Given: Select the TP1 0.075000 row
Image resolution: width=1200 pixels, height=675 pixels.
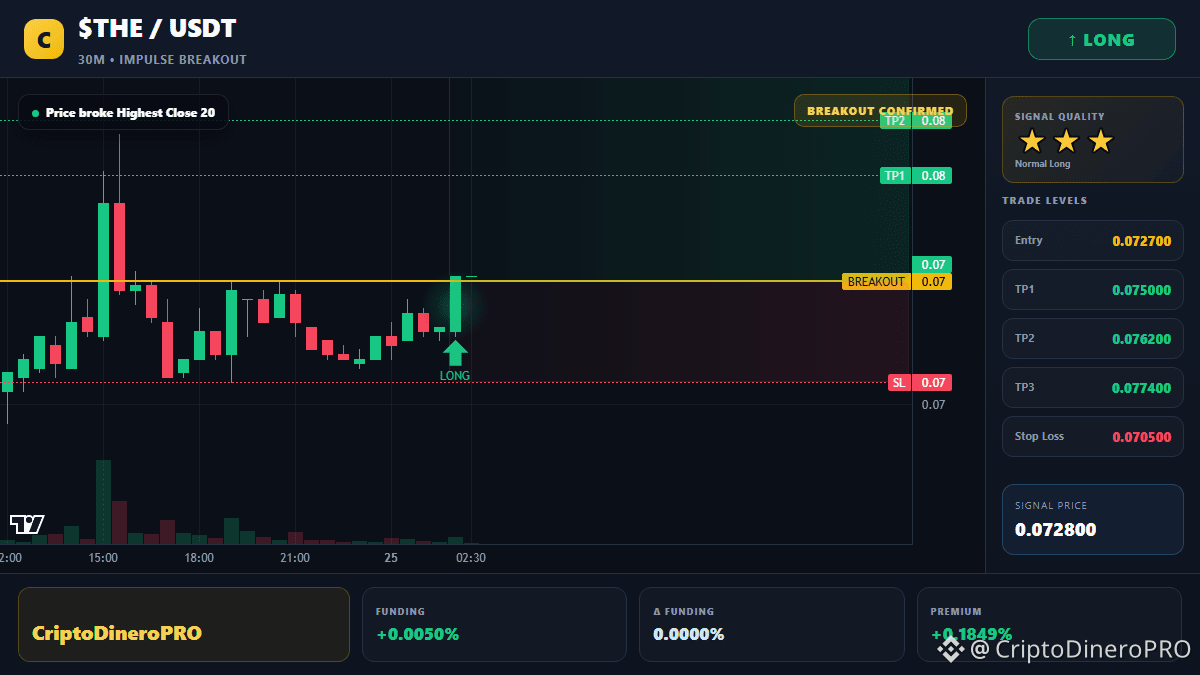Looking at the screenshot, I should (x=1093, y=290).
